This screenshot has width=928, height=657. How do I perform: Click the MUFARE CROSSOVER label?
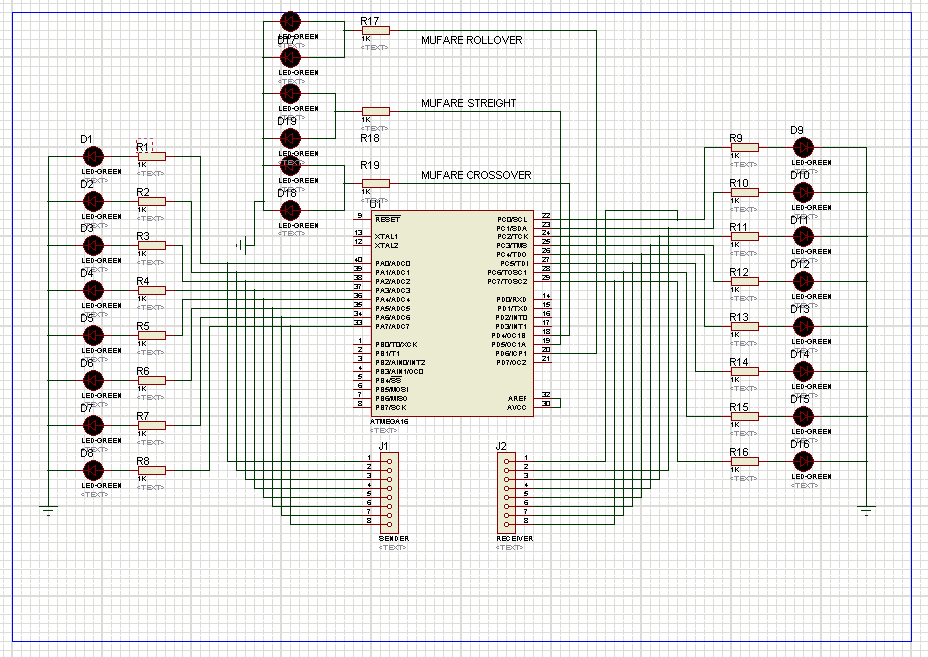[476, 175]
